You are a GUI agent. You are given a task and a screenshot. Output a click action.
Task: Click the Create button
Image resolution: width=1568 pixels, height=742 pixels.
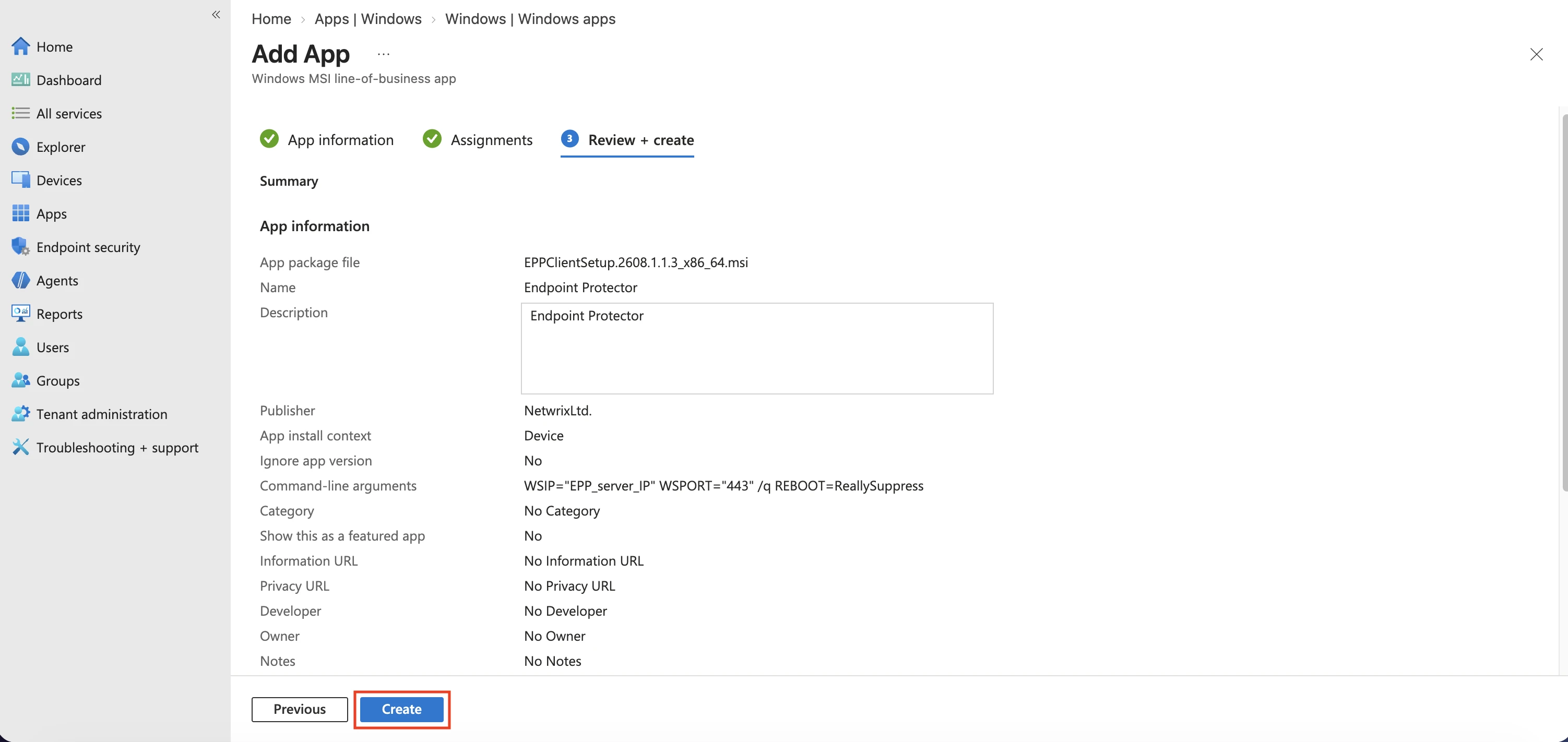click(402, 709)
